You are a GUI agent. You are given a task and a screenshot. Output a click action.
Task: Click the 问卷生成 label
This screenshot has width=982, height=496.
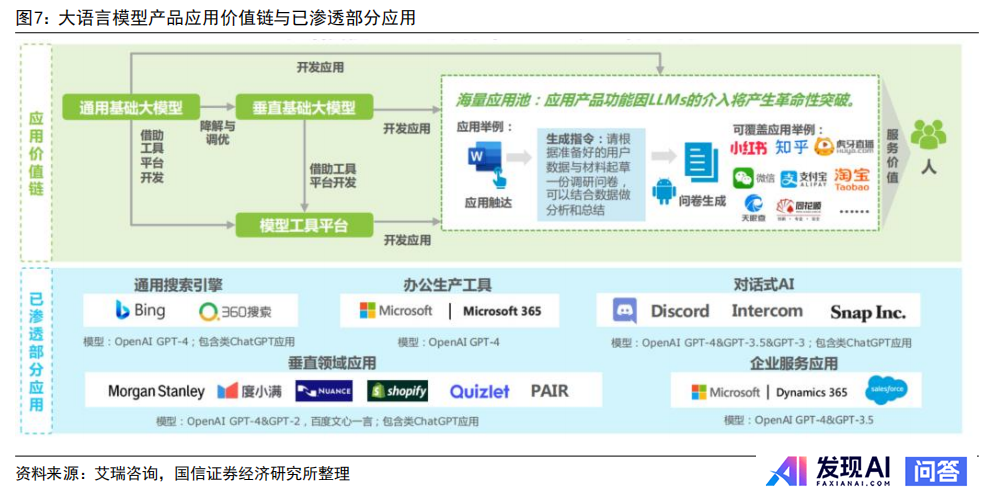point(702,201)
